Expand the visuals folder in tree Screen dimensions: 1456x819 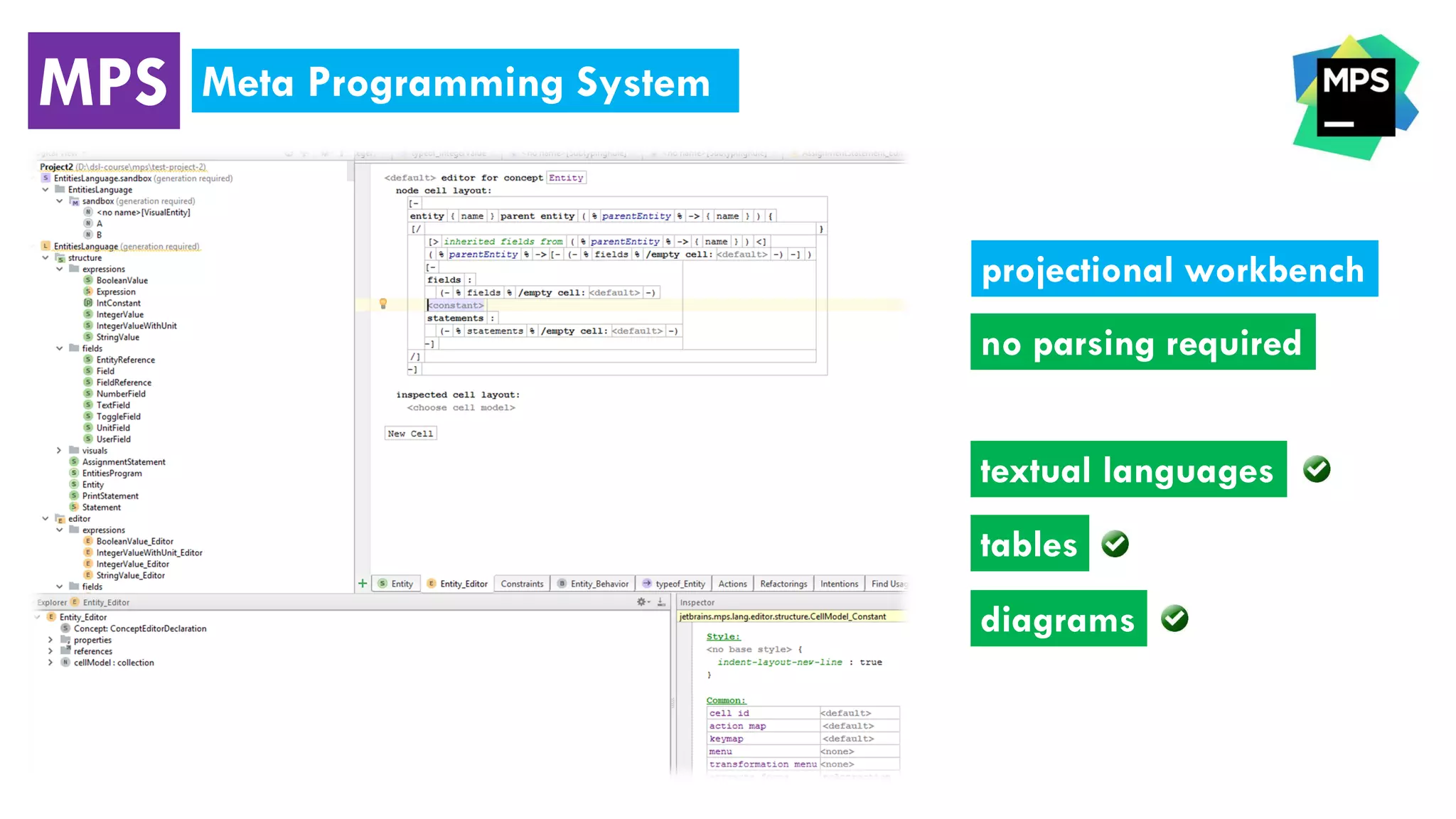[x=59, y=451]
